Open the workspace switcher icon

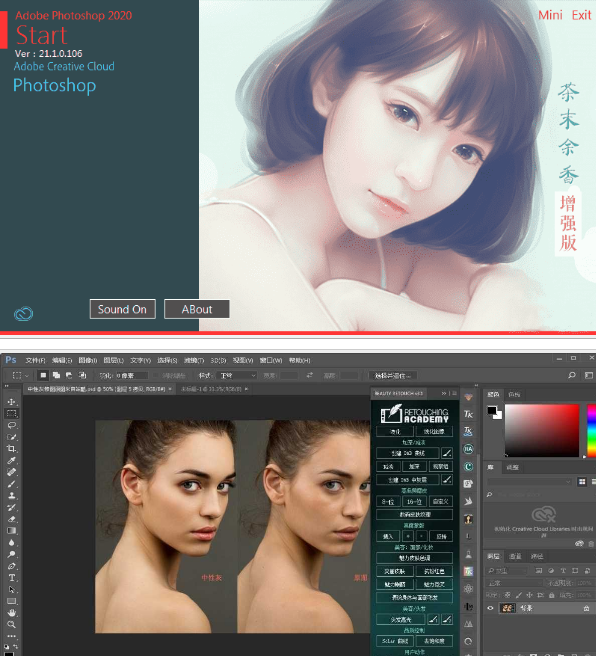(x=589, y=375)
